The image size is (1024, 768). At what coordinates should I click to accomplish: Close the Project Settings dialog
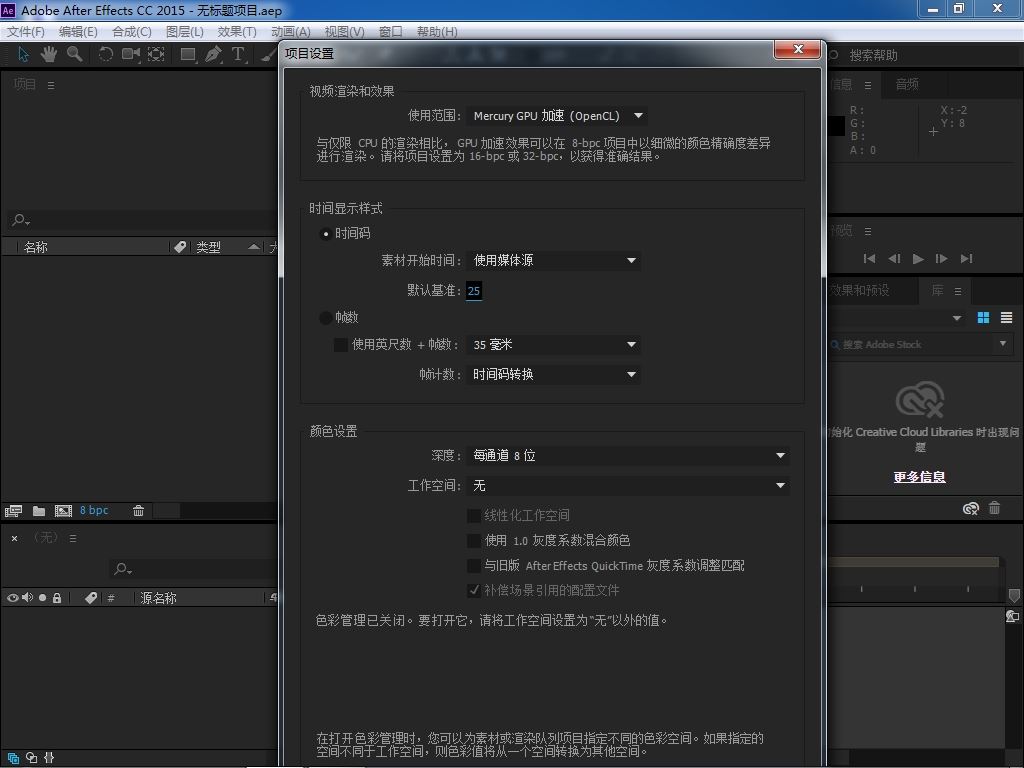click(x=797, y=50)
